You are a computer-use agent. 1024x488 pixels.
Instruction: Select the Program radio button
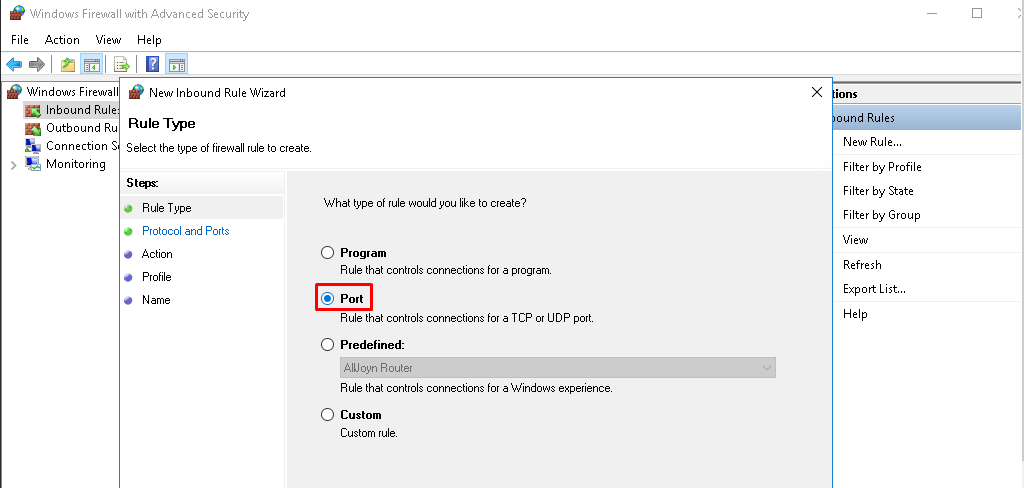coord(327,253)
